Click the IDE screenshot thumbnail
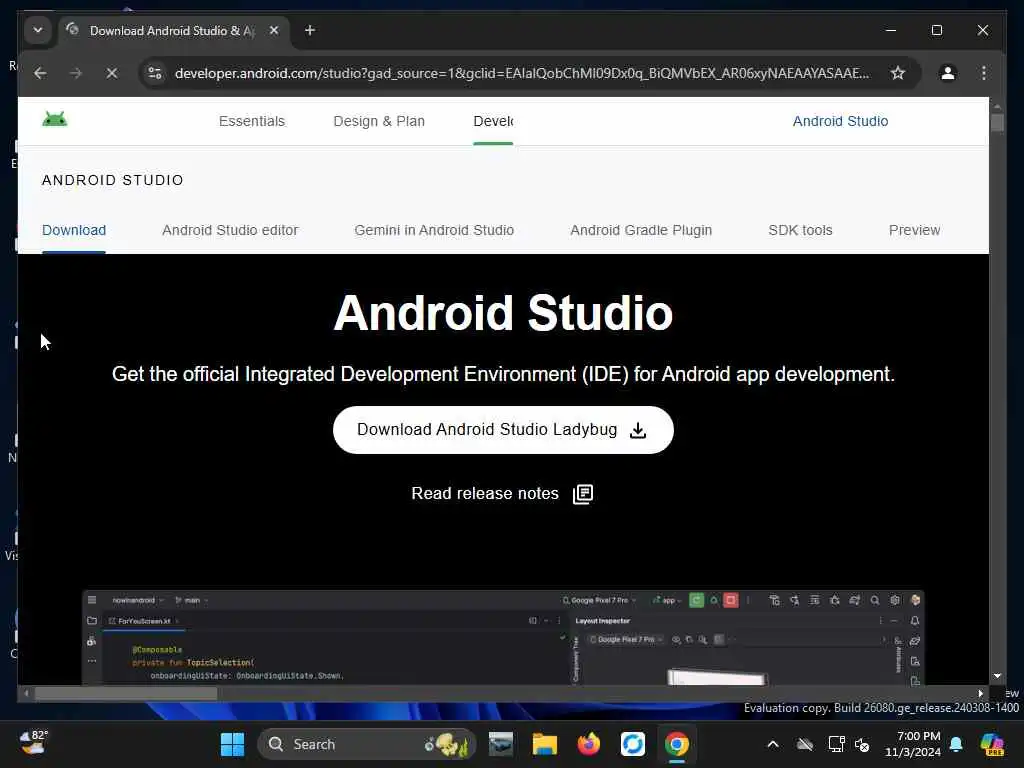Screen dimensions: 1024x768 [503, 637]
